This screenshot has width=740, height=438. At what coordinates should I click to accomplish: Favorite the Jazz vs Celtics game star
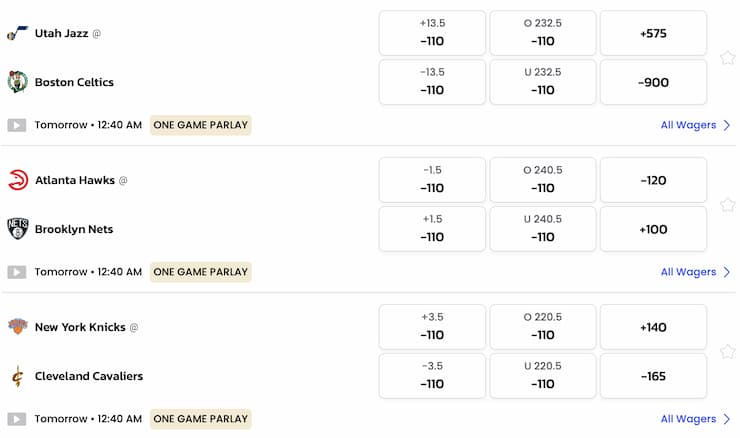(727, 58)
